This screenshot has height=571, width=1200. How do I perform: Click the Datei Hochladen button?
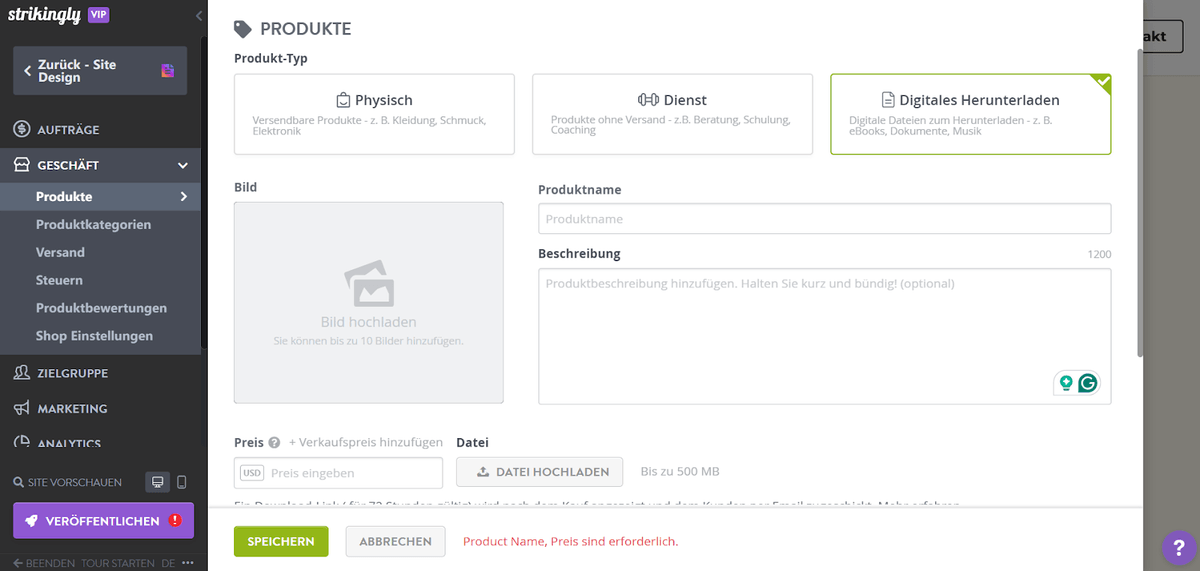click(540, 472)
